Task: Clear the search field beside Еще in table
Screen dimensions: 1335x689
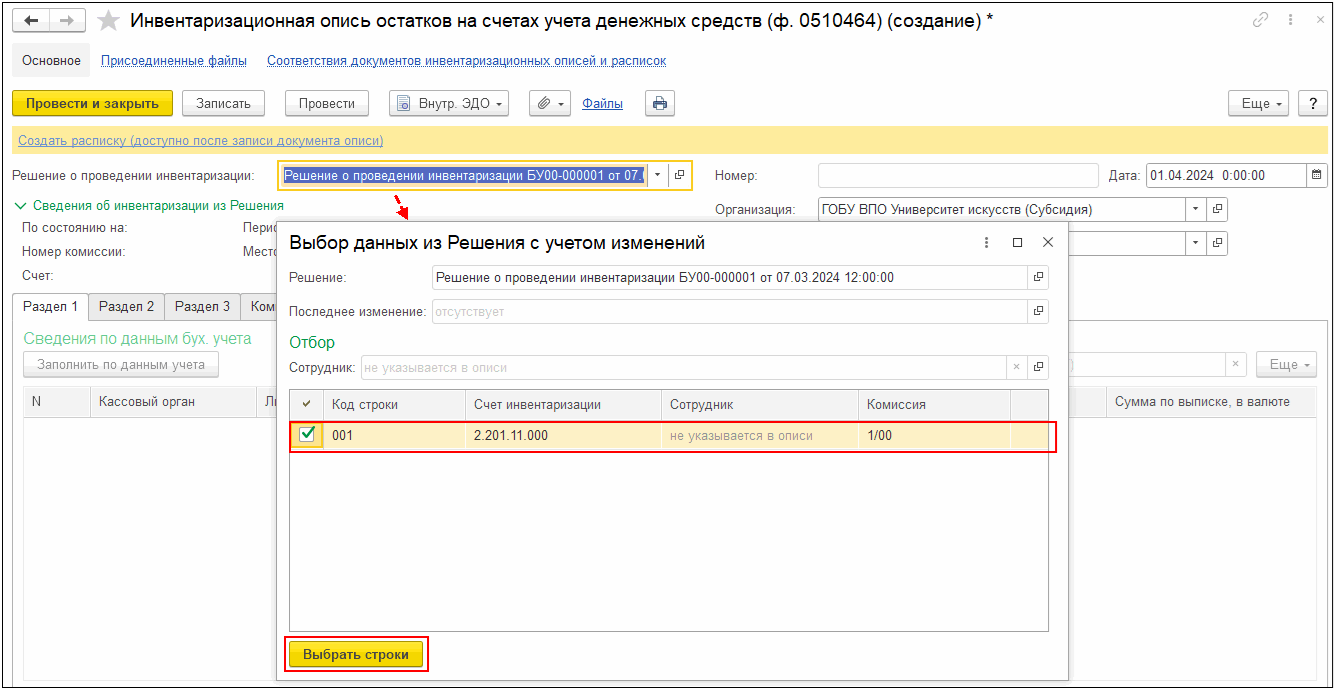Action: tap(1237, 364)
